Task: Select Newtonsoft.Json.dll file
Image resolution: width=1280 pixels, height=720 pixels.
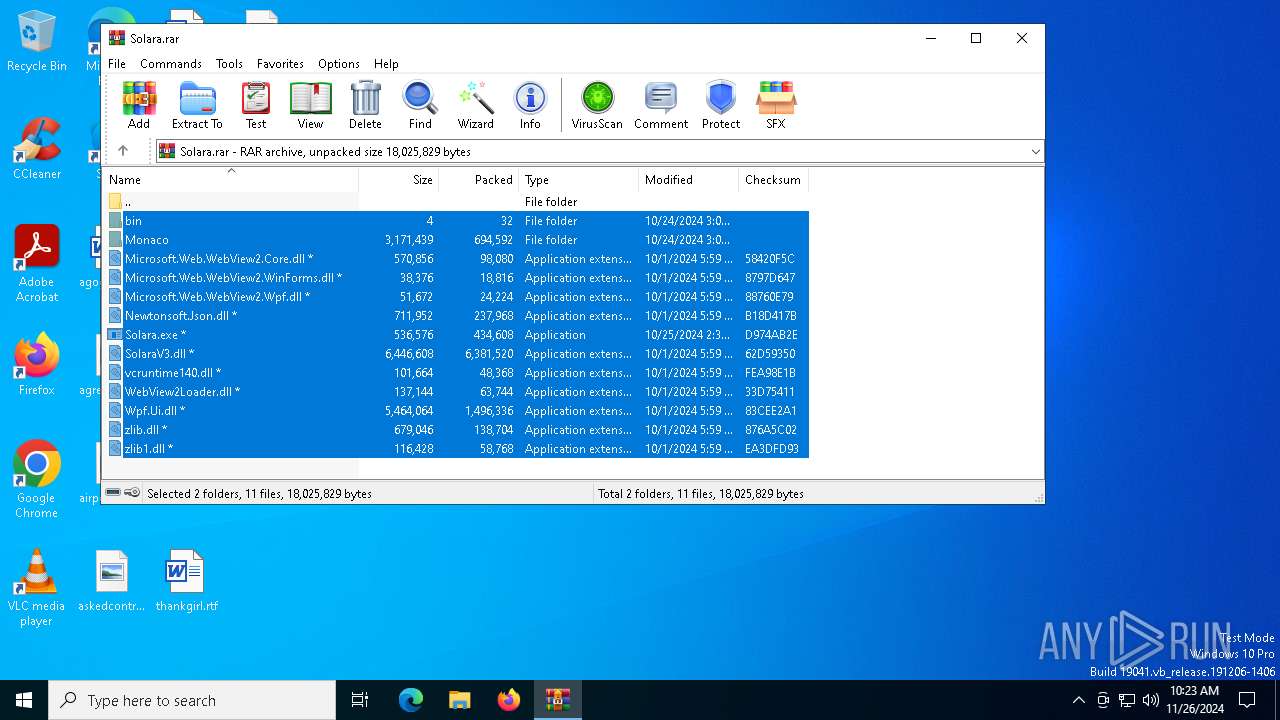Action: tap(456, 315)
